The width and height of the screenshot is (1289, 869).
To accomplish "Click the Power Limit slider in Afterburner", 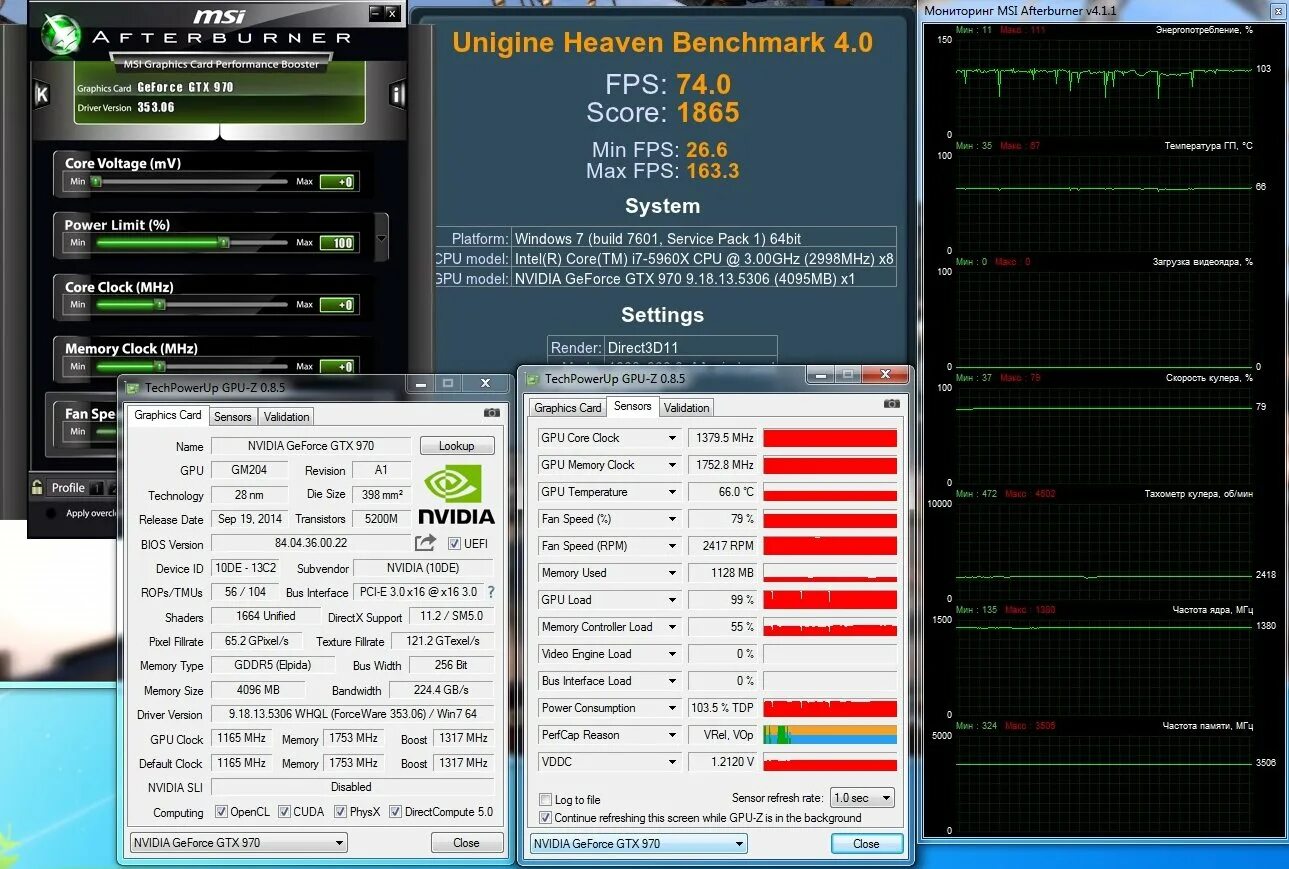I will pyautogui.click(x=192, y=242).
